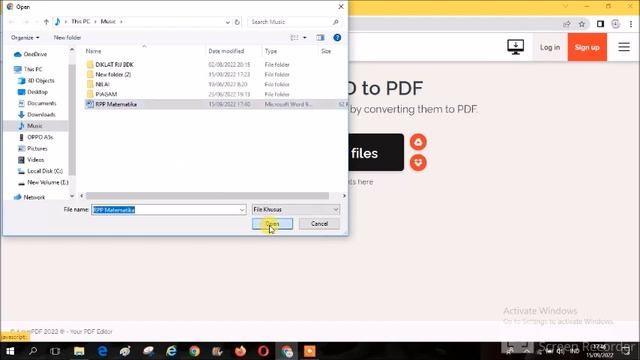Image resolution: width=640 pixels, height=360 pixels.
Task: Open the Organize menu
Action: click(25, 38)
